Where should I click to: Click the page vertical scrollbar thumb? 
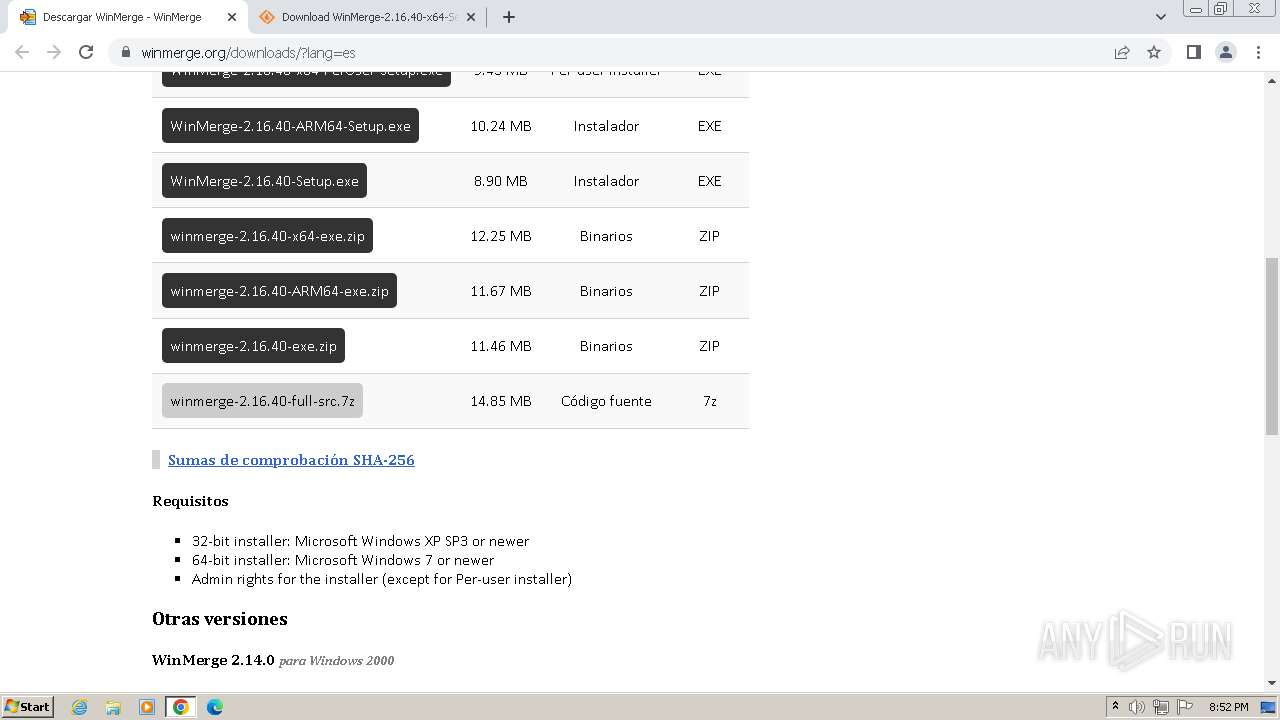[x=1271, y=346]
